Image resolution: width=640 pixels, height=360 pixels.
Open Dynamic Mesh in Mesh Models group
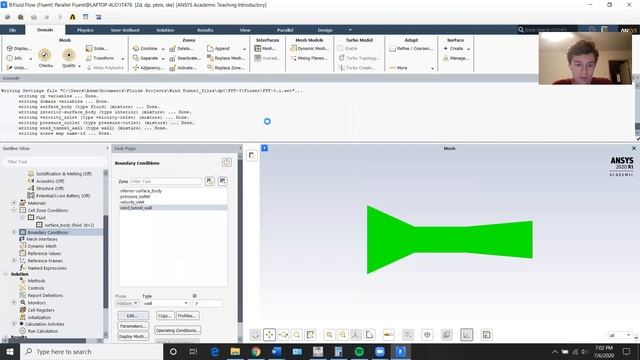point(309,48)
